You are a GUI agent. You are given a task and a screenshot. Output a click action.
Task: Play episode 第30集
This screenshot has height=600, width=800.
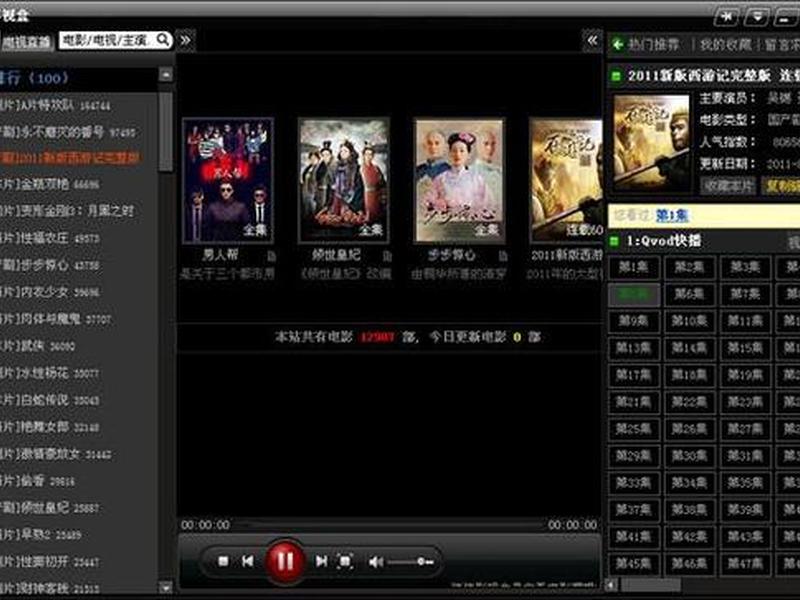coord(689,456)
